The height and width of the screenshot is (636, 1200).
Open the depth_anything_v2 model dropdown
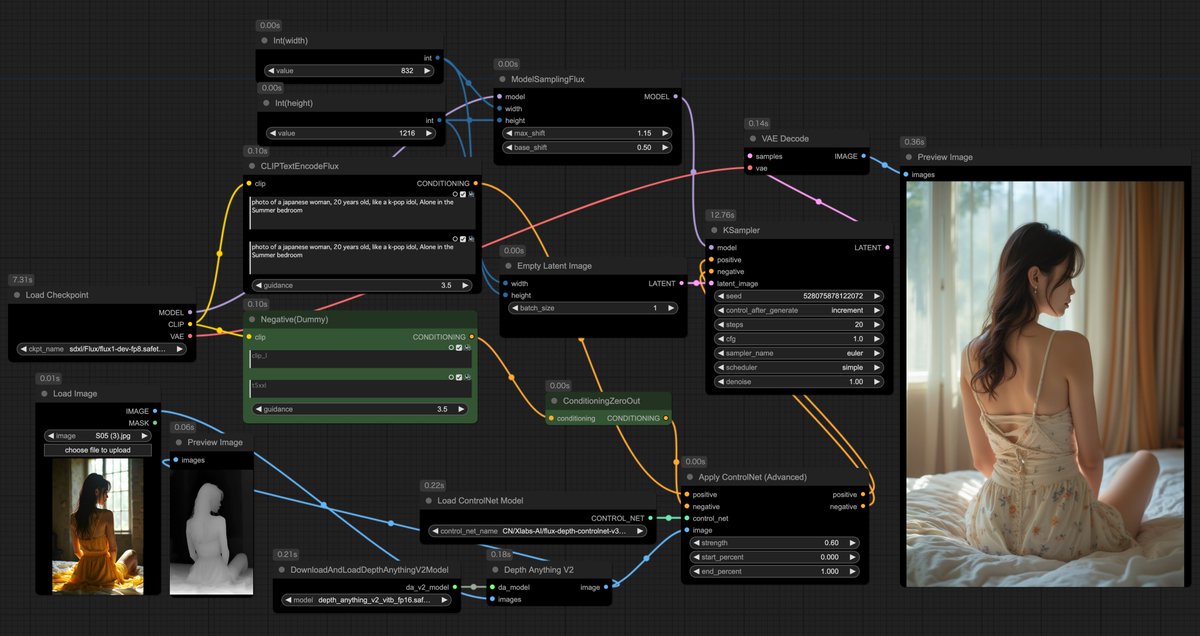click(x=367, y=600)
